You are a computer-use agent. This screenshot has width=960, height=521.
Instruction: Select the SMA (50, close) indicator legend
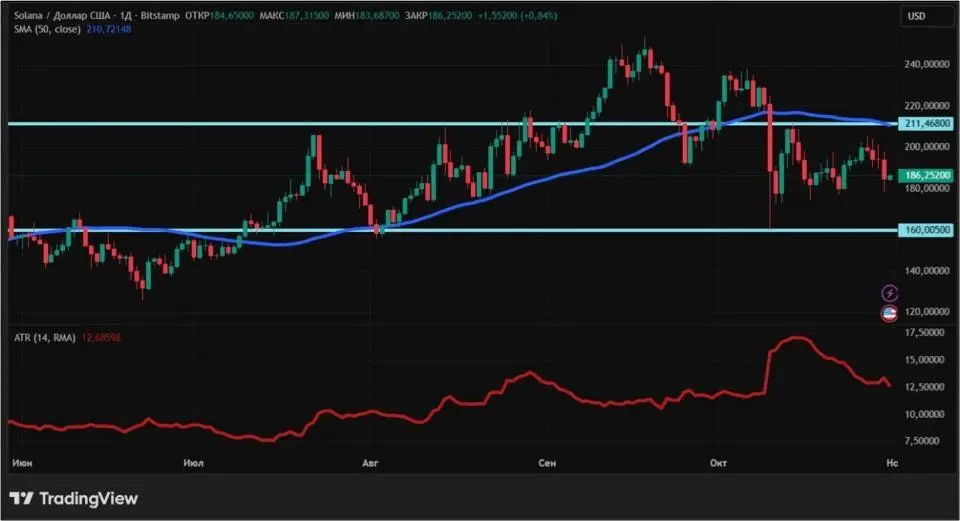point(45,30)
